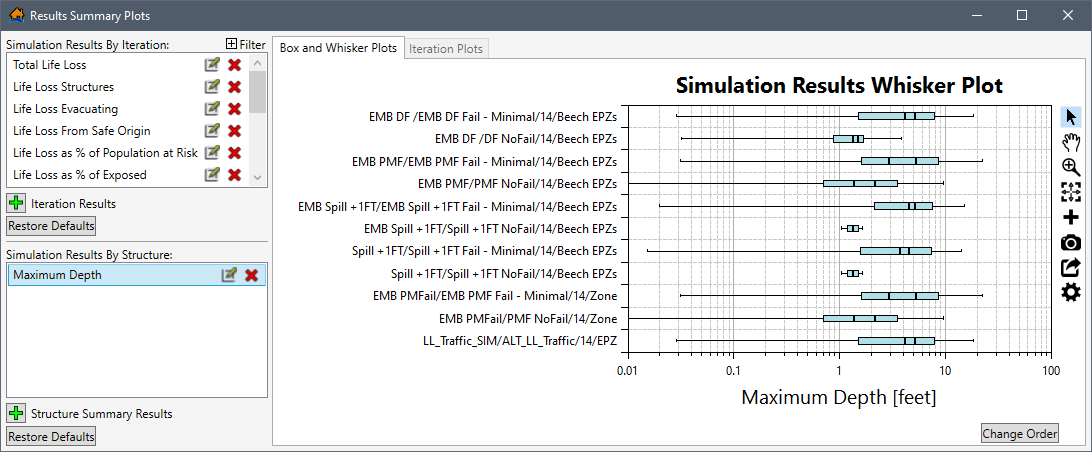Delete the Maximum Depth structure result
Viewport: 1092px width, 452px height.
pyautogui.click(x=251, y=275)
